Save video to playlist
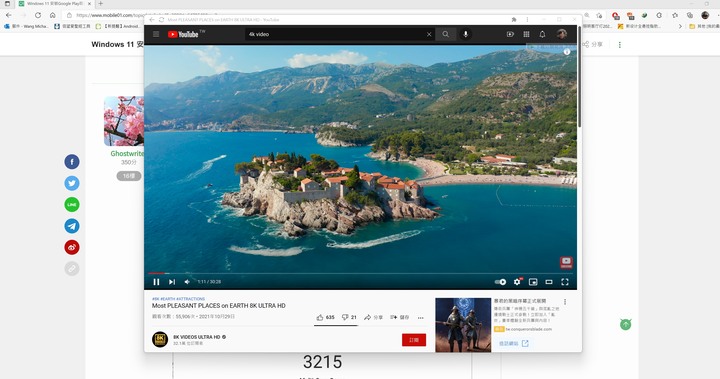Screen dimensions: 720x379 point(399,317)
